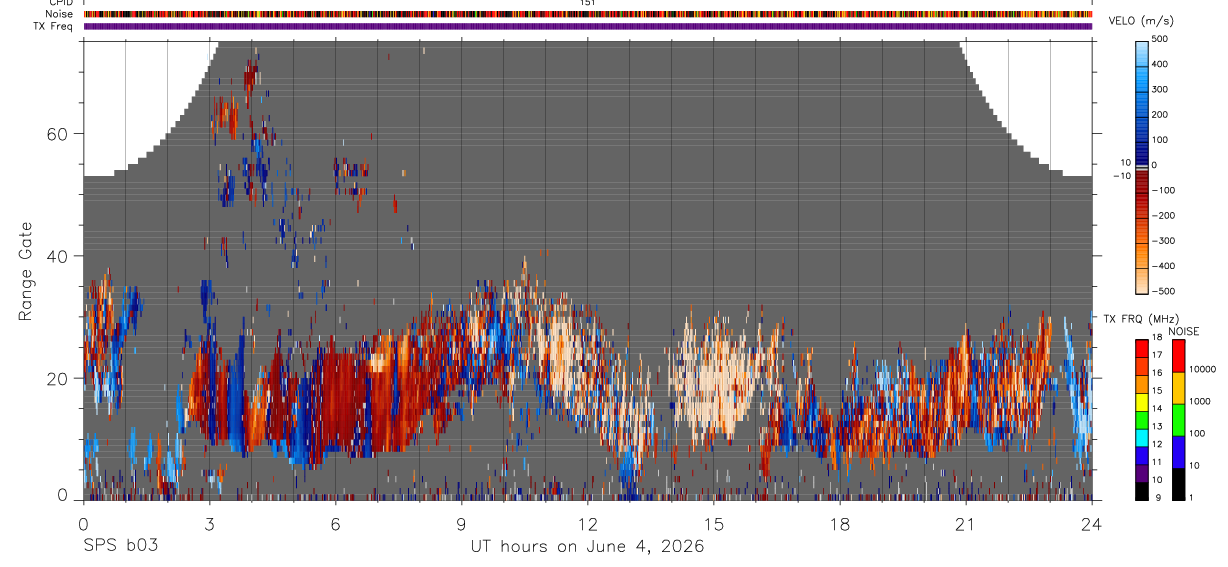Click the '-100' velocity scale label

pos(1165,190)
